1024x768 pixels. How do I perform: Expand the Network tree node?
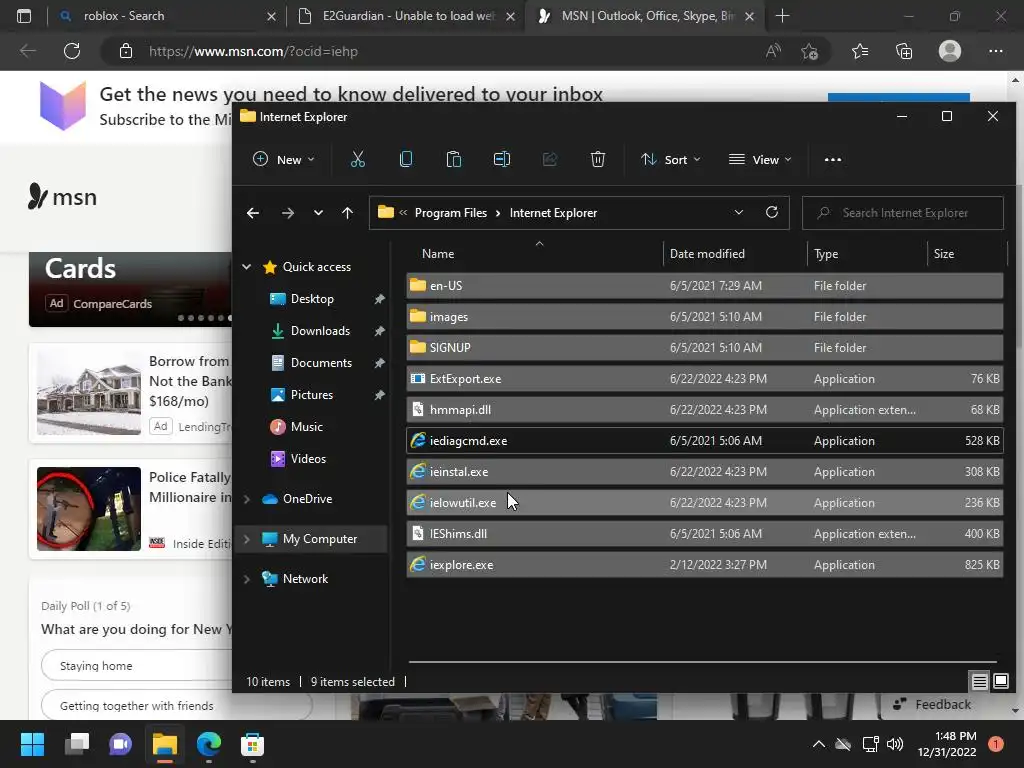coord(246,579)
